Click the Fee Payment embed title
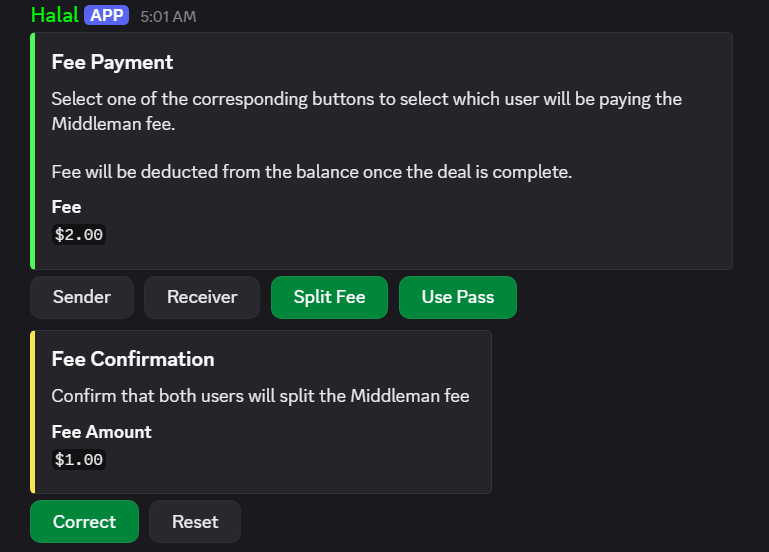Screen dimensions: 769x552 point(112,62)
